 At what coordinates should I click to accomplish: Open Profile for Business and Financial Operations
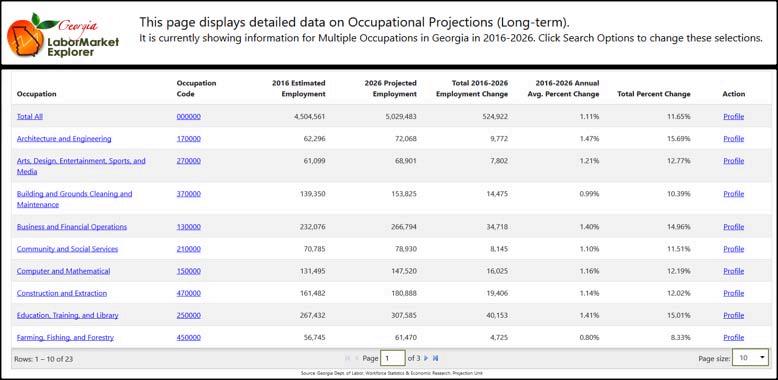[733, 227]
